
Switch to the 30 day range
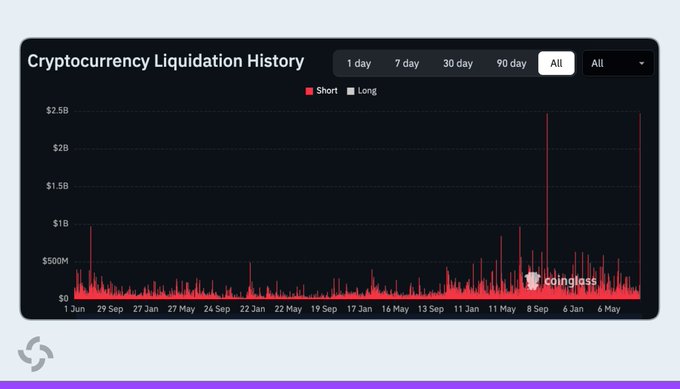pos(458,63)
